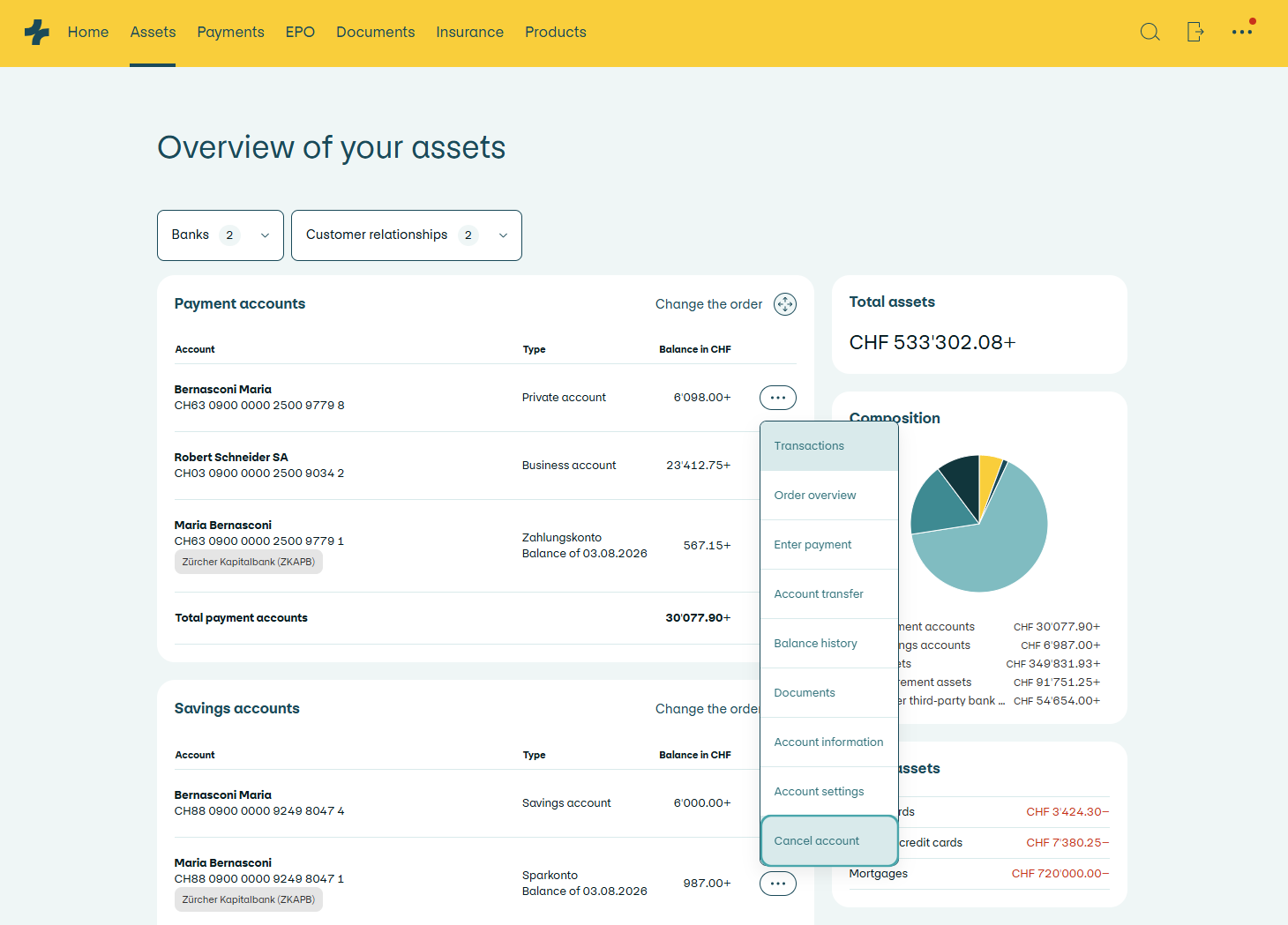Click Zürcher Kapitalbank tag under Sparkonto
This screenshot has height=925, width=1288.
(x=249, y=900)
